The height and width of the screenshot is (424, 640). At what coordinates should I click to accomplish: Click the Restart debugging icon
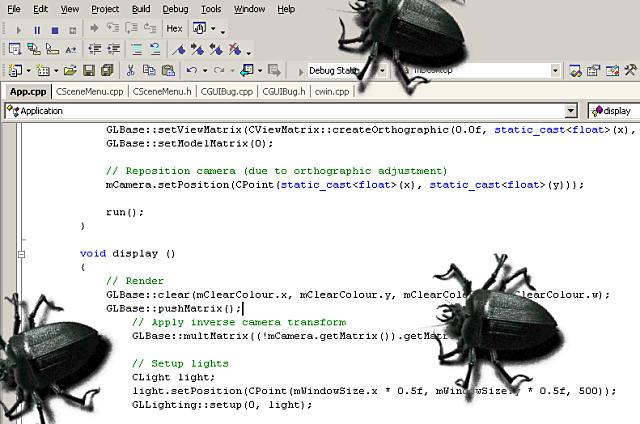(73, 30)
